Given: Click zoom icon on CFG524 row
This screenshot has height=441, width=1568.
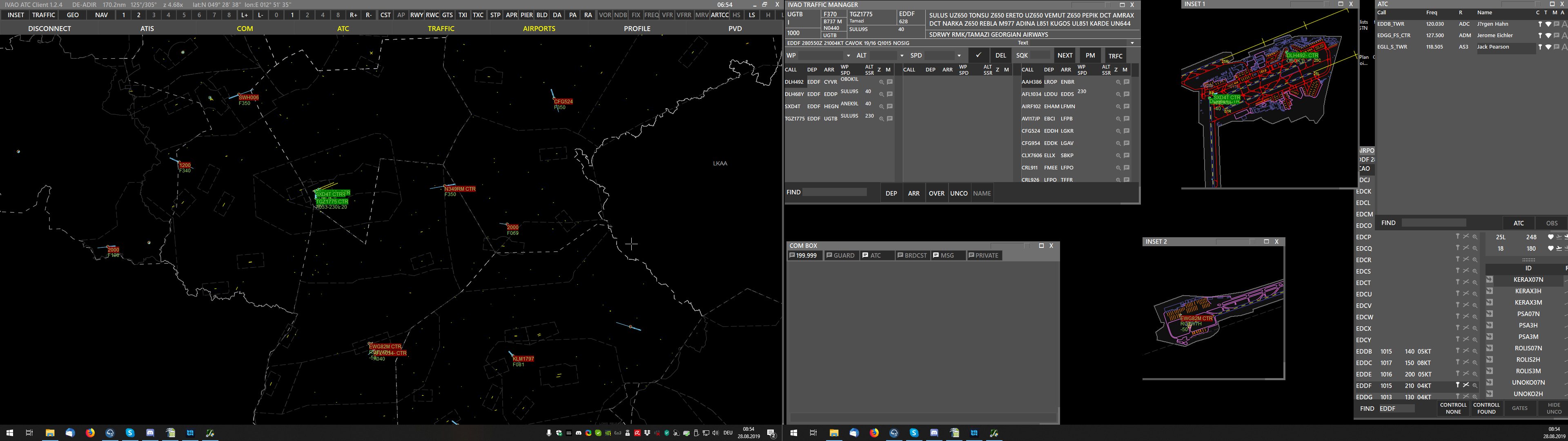Looking at the screenshot, I should pos(1118,131).
